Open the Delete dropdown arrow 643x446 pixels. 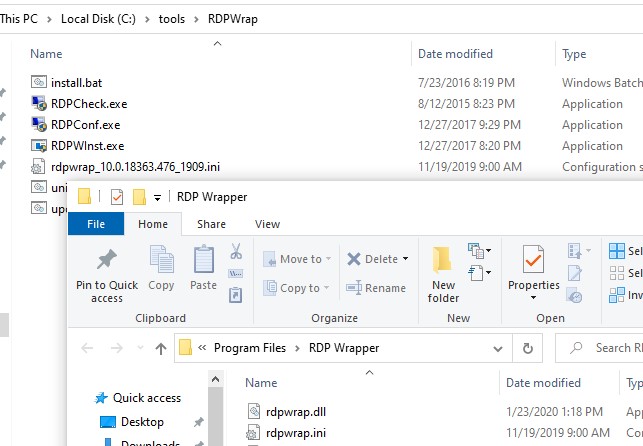pyautogui.click(x=405, y=259)
